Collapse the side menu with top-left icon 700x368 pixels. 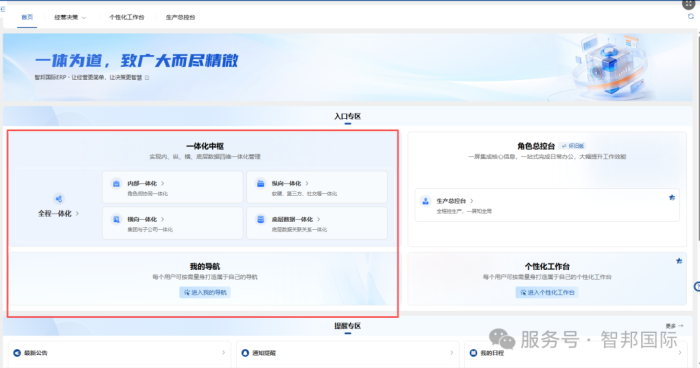(x=2, y=9)
